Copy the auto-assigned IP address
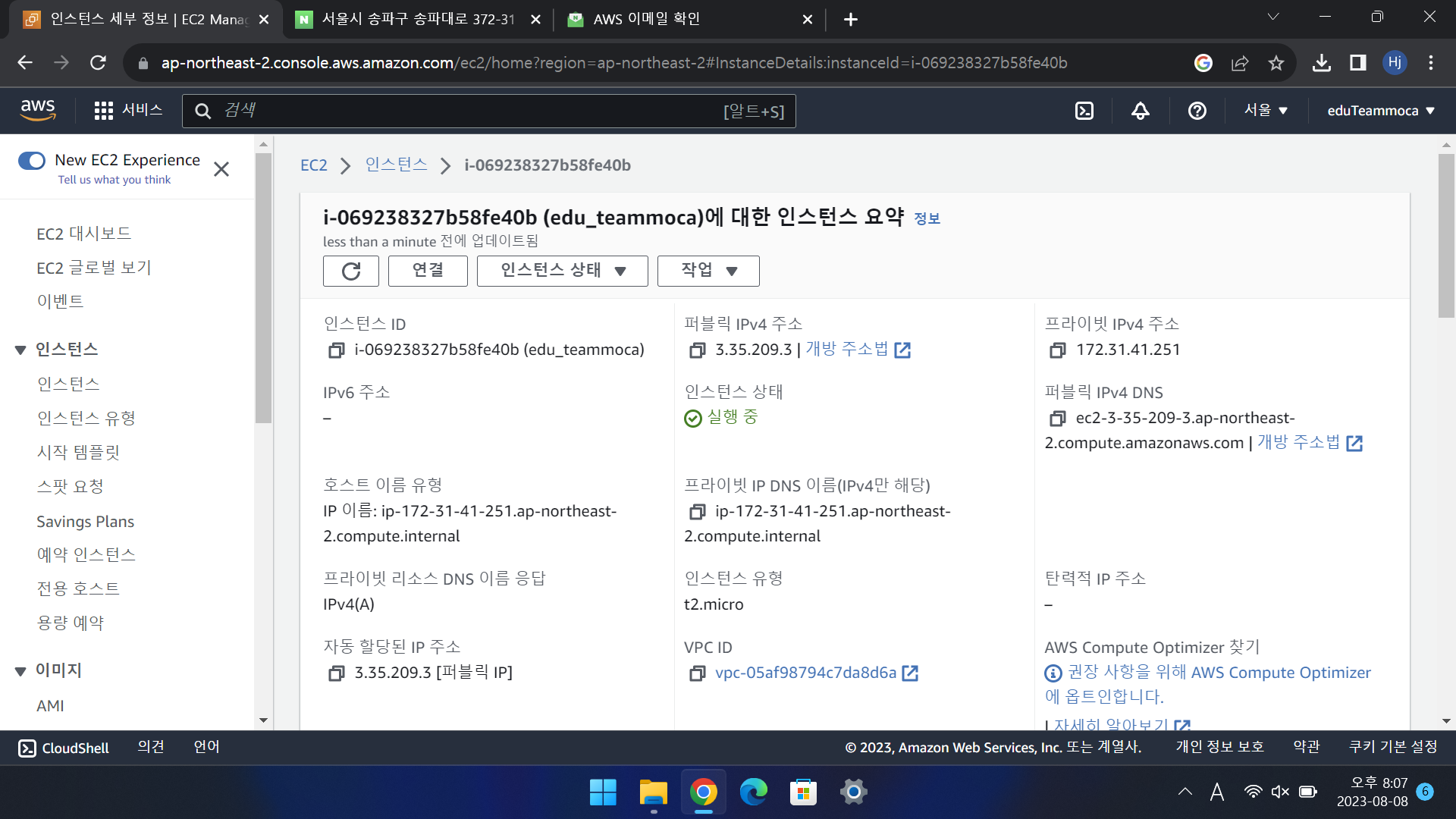The image size is (1456, 819). [x=336, y=673]
